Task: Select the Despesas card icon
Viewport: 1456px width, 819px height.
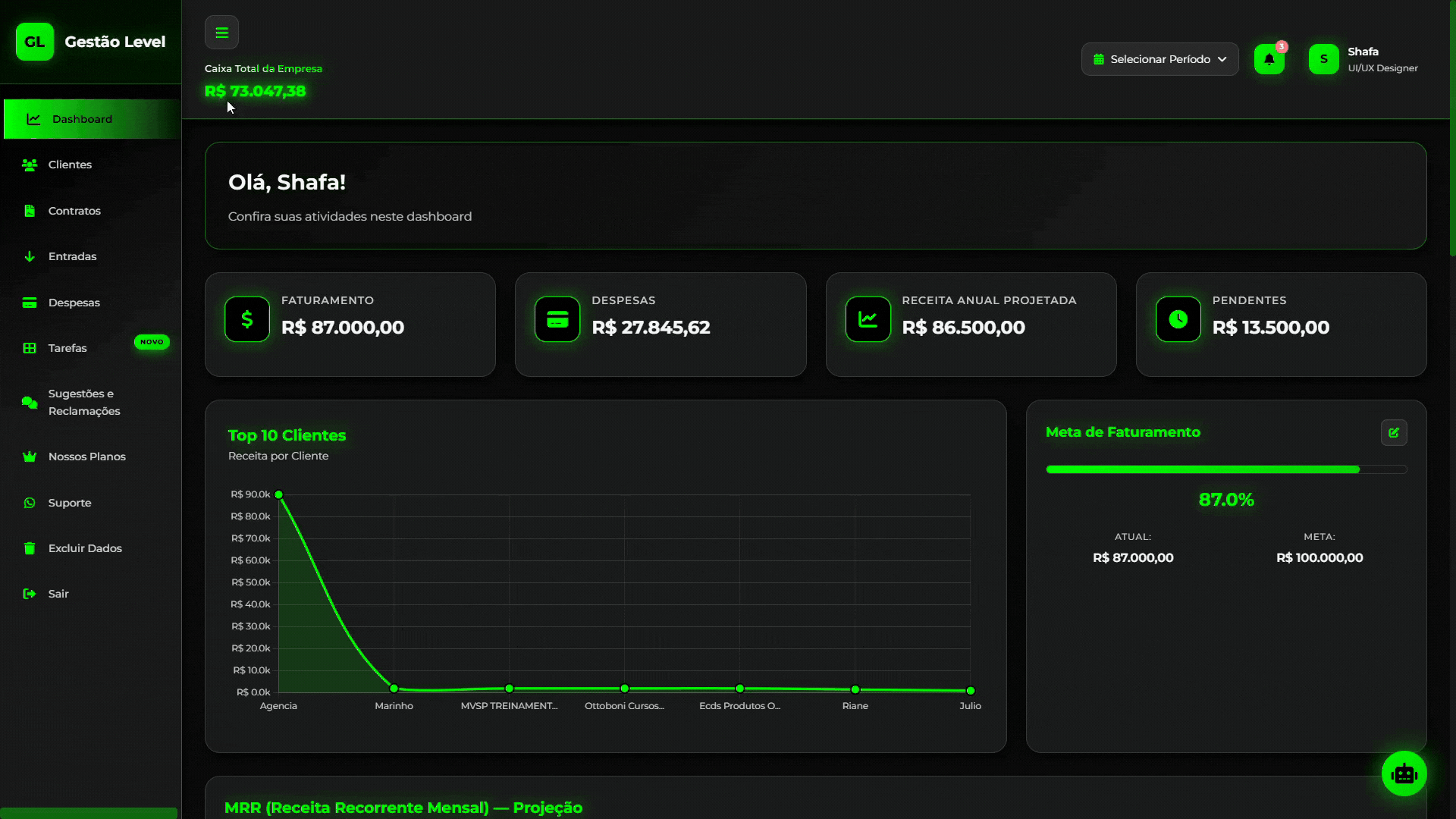Action: (x=29, y=302)
